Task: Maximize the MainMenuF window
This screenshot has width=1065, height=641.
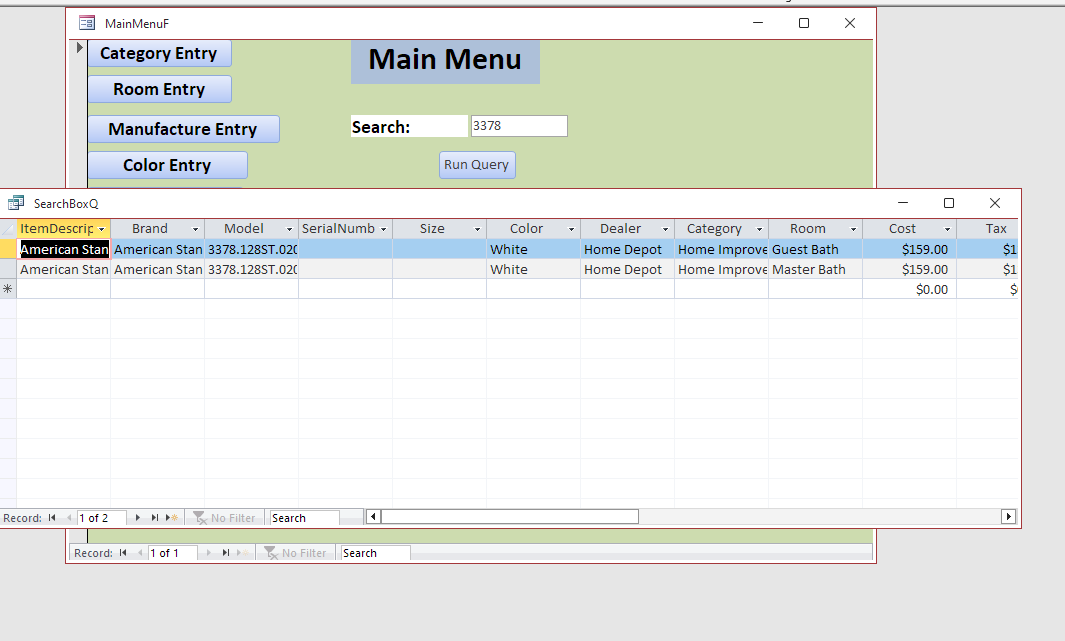Action: (x=804, y=23)
